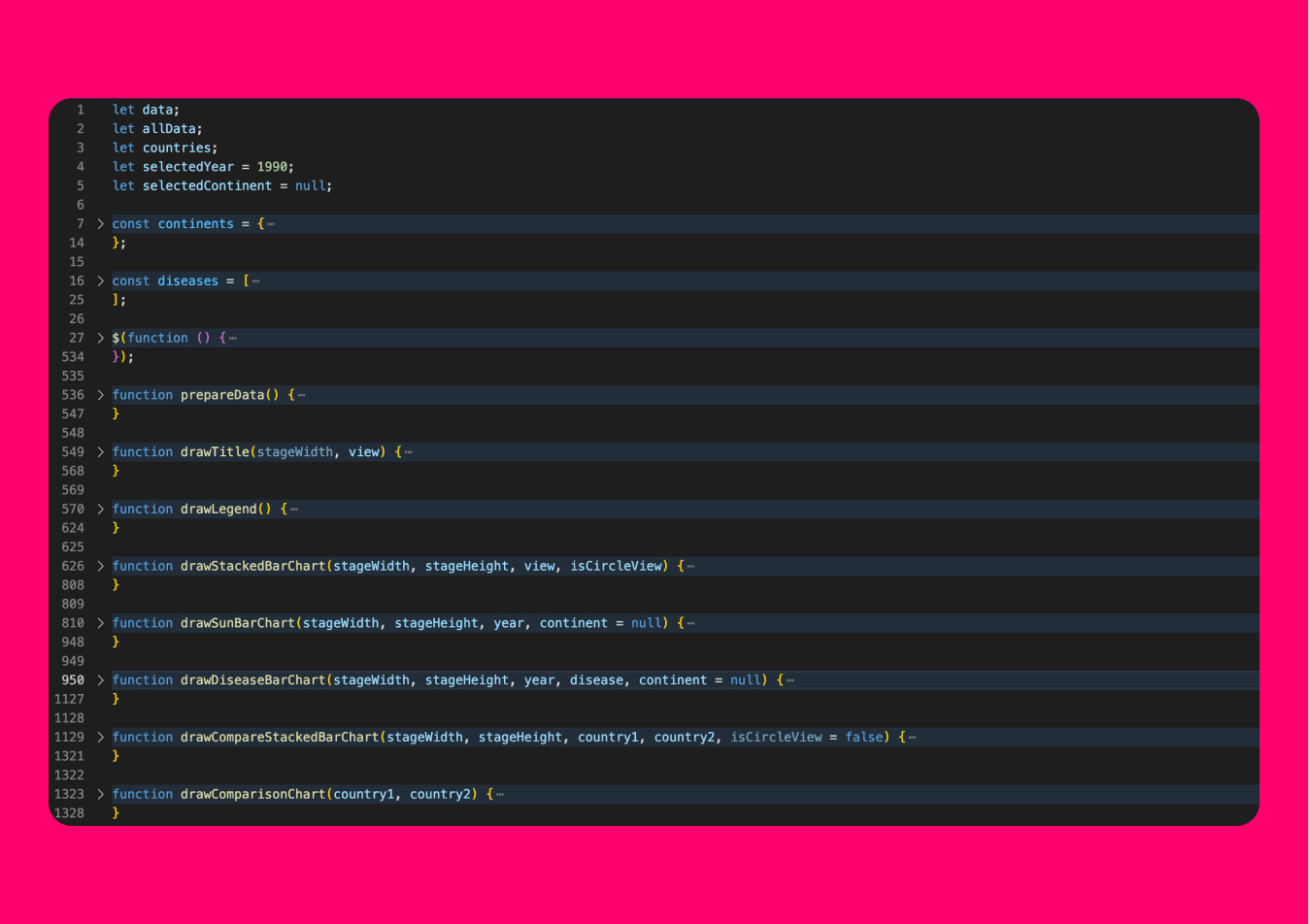Unfold drawDiseaseBarChart at line 950

tap(100, 680)
